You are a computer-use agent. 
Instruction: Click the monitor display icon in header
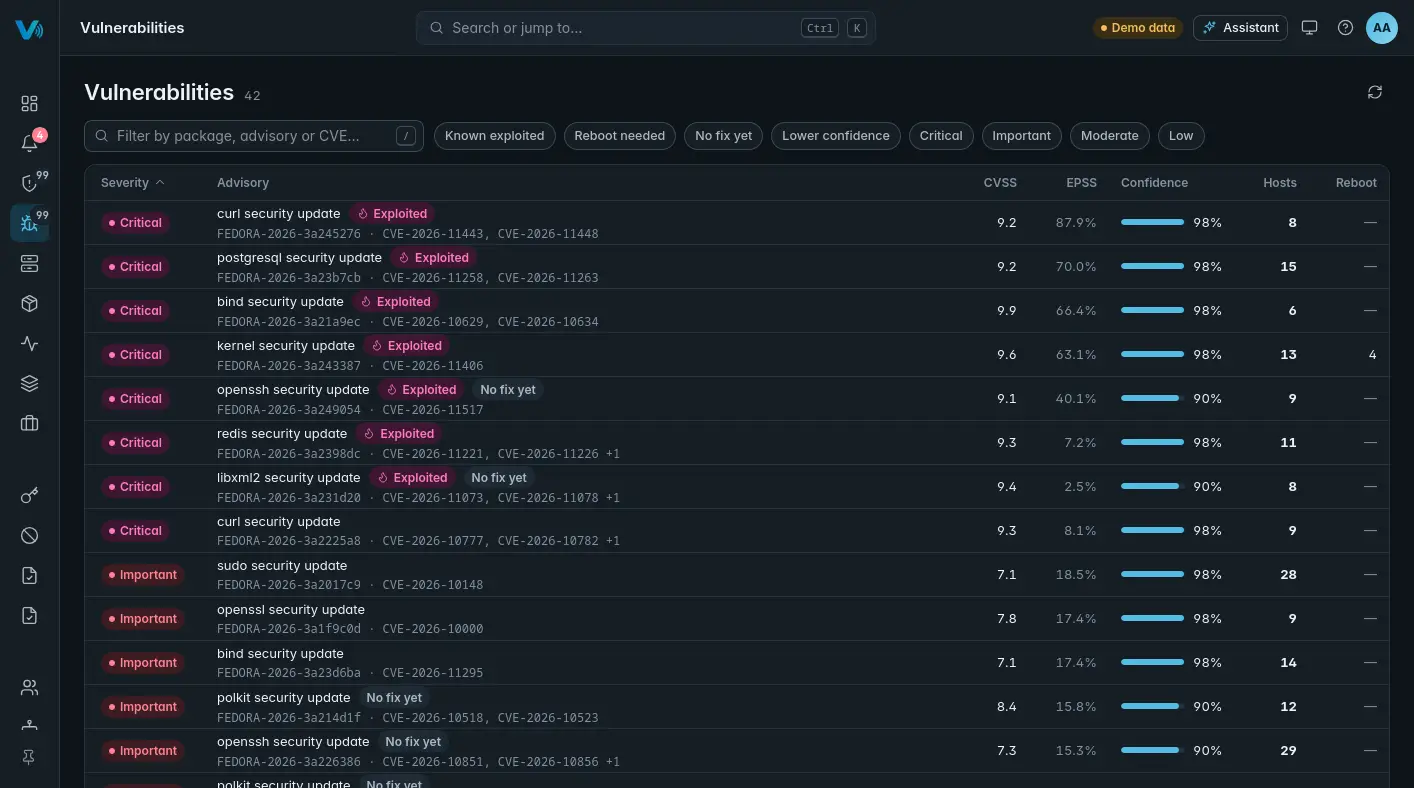pyautogui.click(x=1309, y=28)
